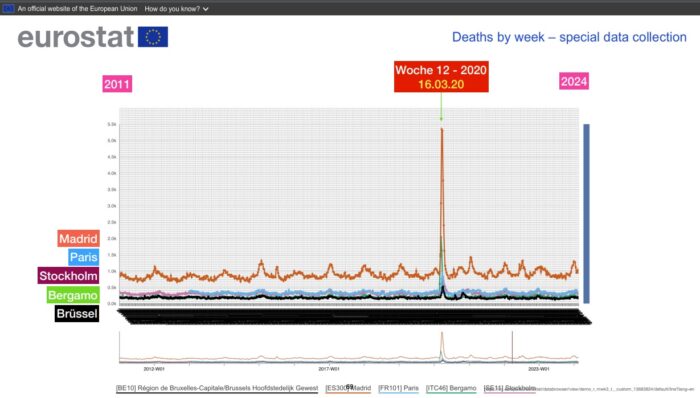Click the black Brüssel label box
The width and height of the screenshot is (700, 398).
click(77, 314)
